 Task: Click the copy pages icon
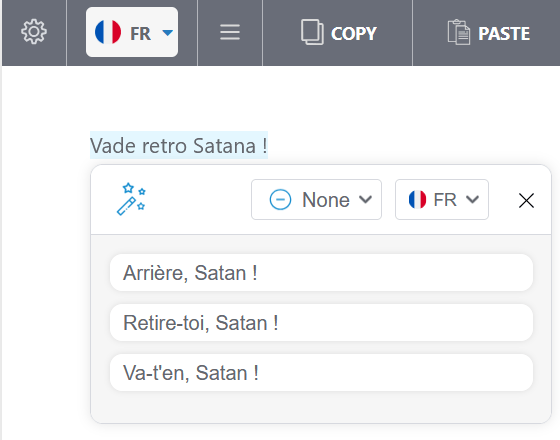[312, 32]
